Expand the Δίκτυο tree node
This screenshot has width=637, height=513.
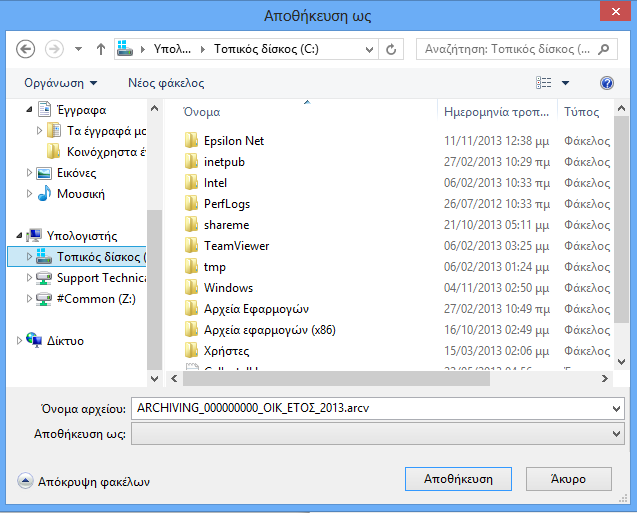[x=19, y=341]
